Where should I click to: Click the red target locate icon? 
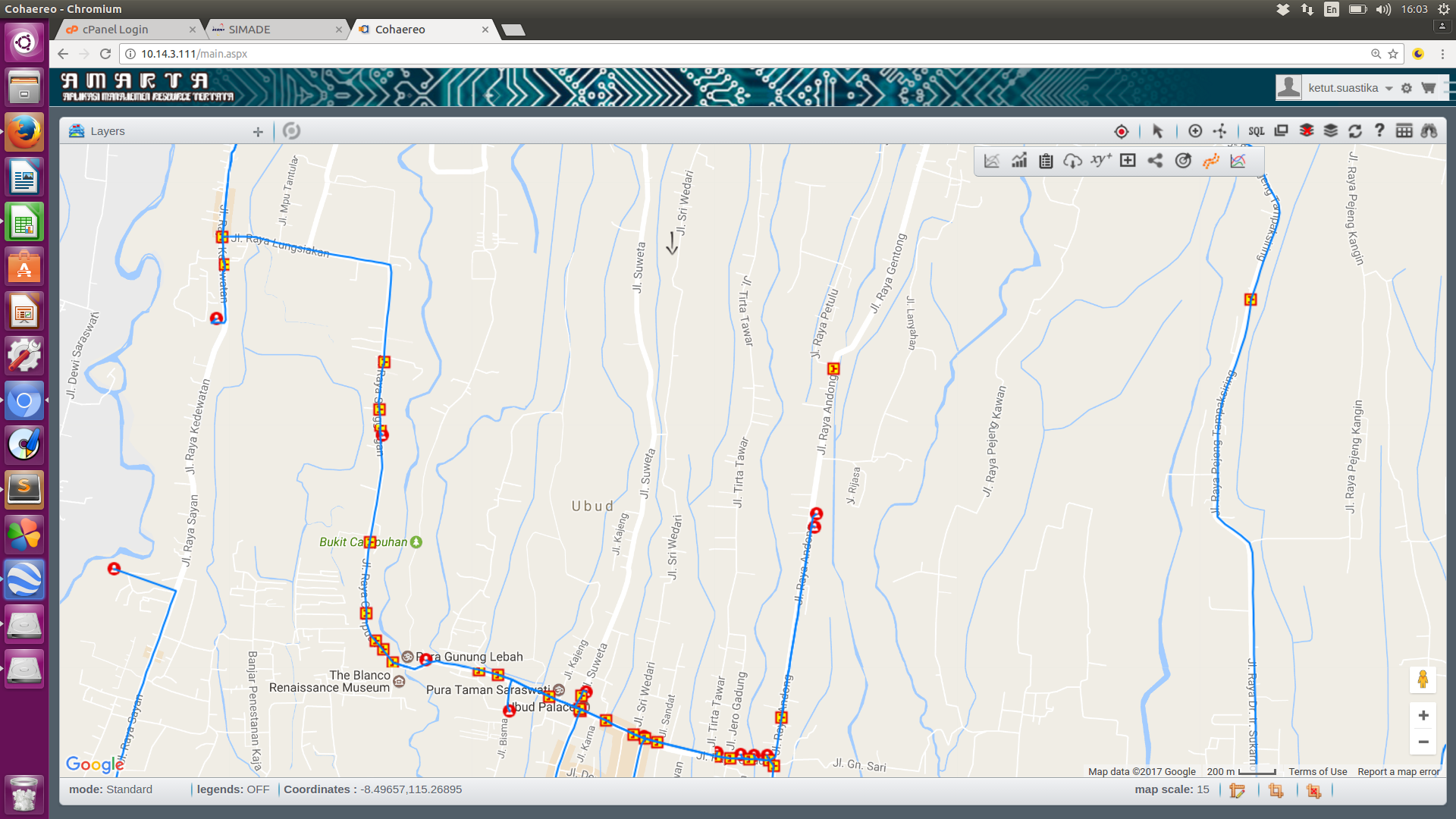[x=1122, y=131]
